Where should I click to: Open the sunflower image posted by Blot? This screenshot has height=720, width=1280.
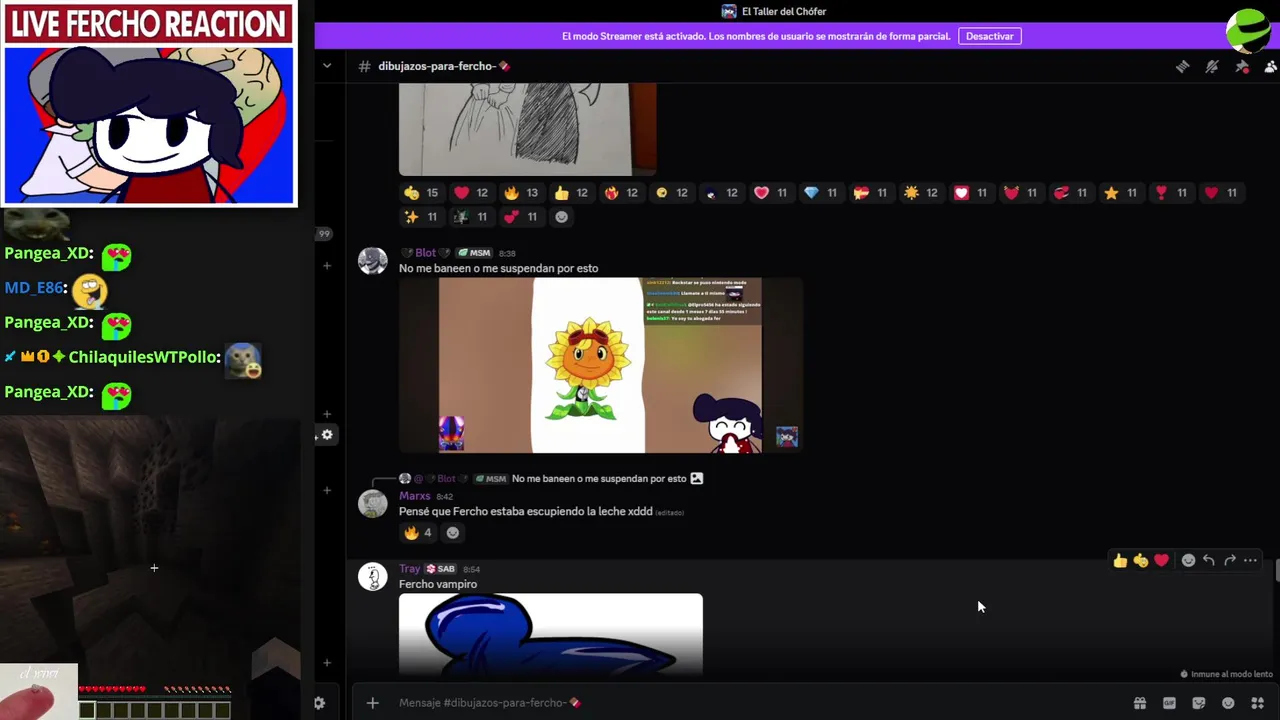coord(600,365)
